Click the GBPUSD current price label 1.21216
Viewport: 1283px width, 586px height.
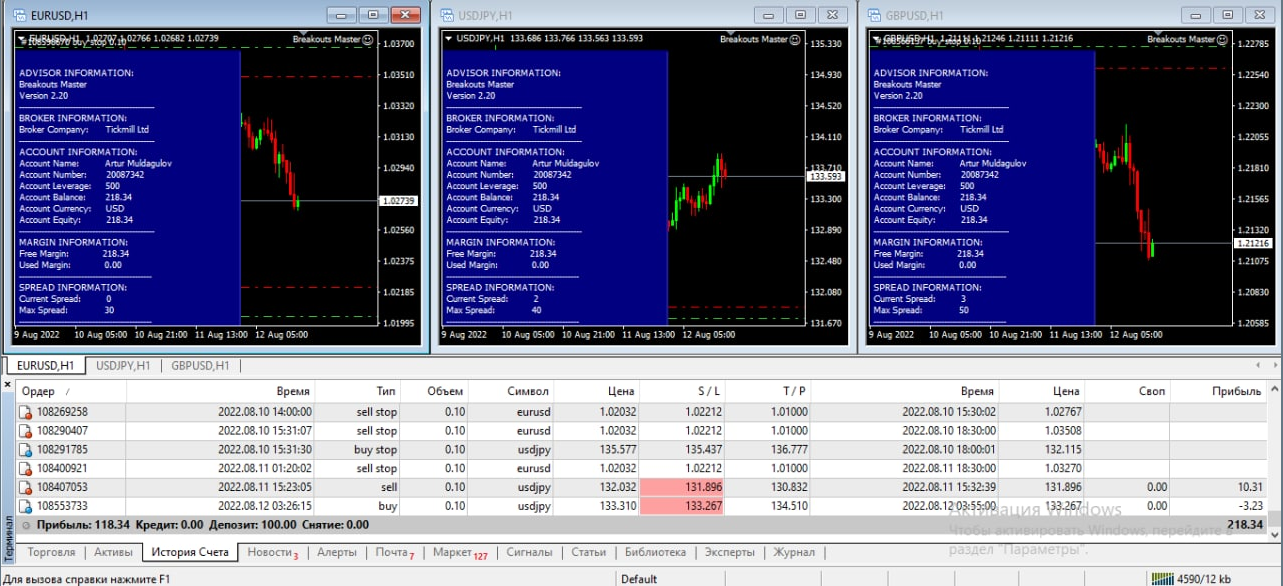[x=1253, y=243]
